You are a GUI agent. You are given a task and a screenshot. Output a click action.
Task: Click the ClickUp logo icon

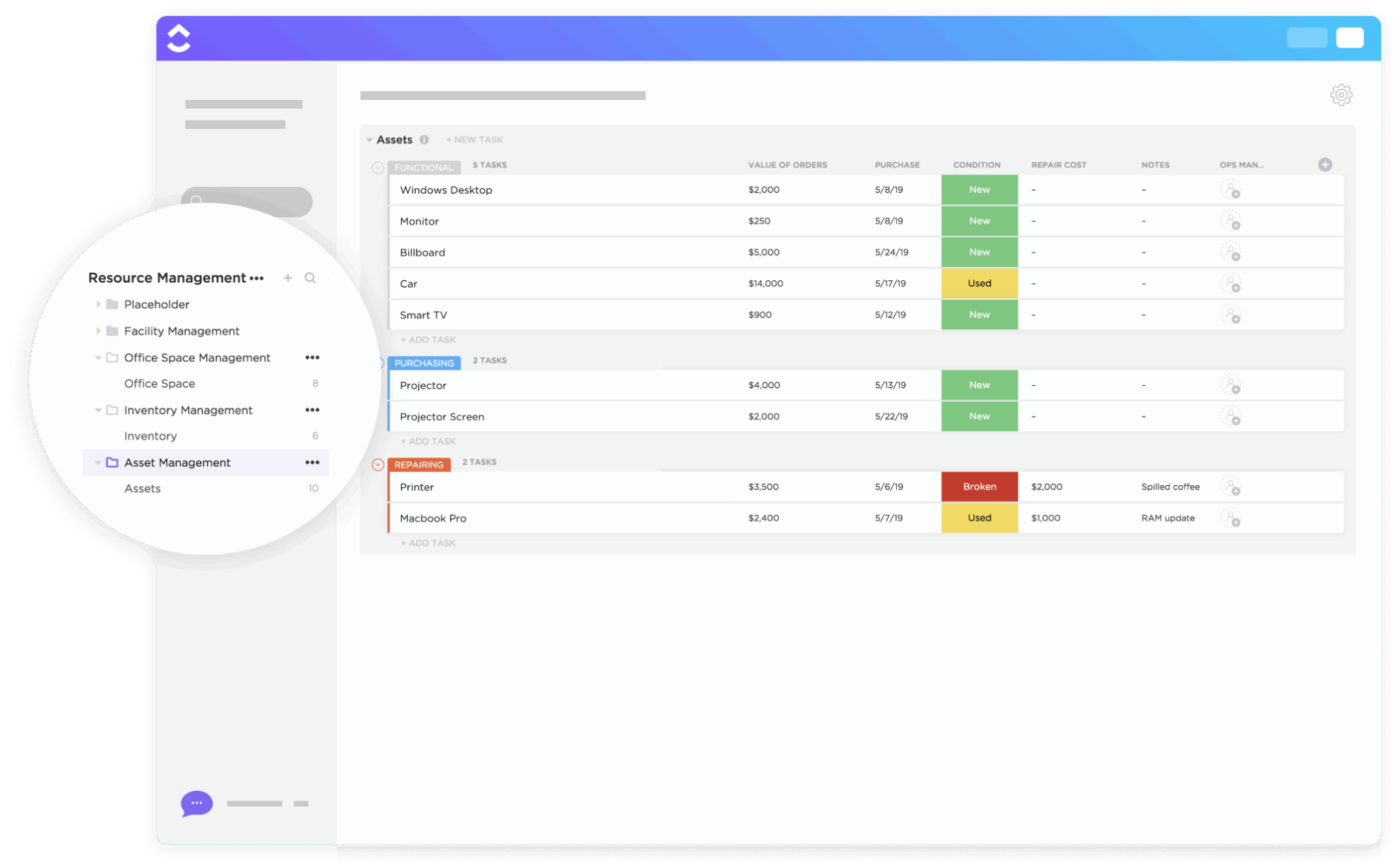(x=177, y=38)
